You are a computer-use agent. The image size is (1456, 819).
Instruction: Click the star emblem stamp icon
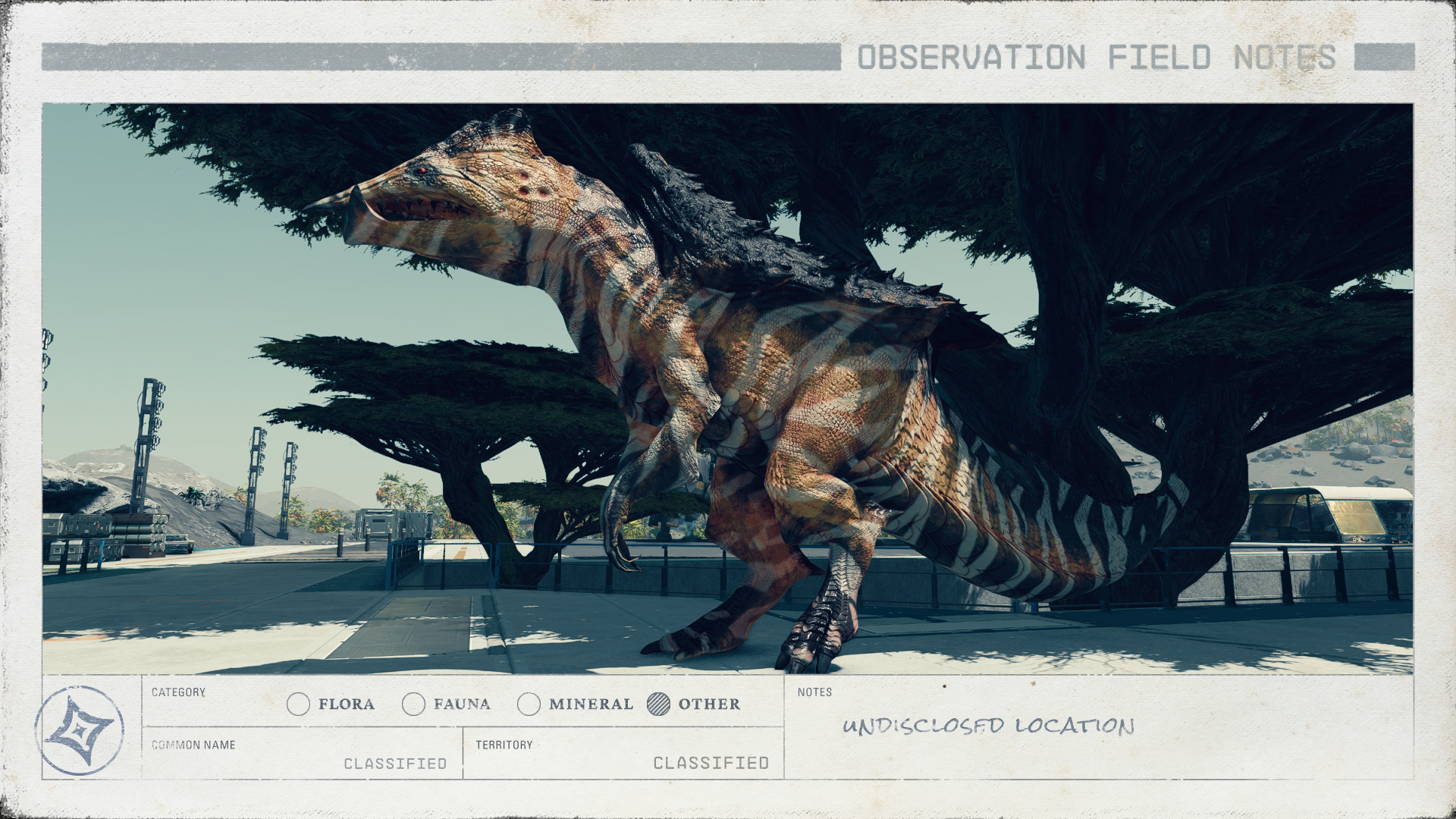tap(80, 730)
